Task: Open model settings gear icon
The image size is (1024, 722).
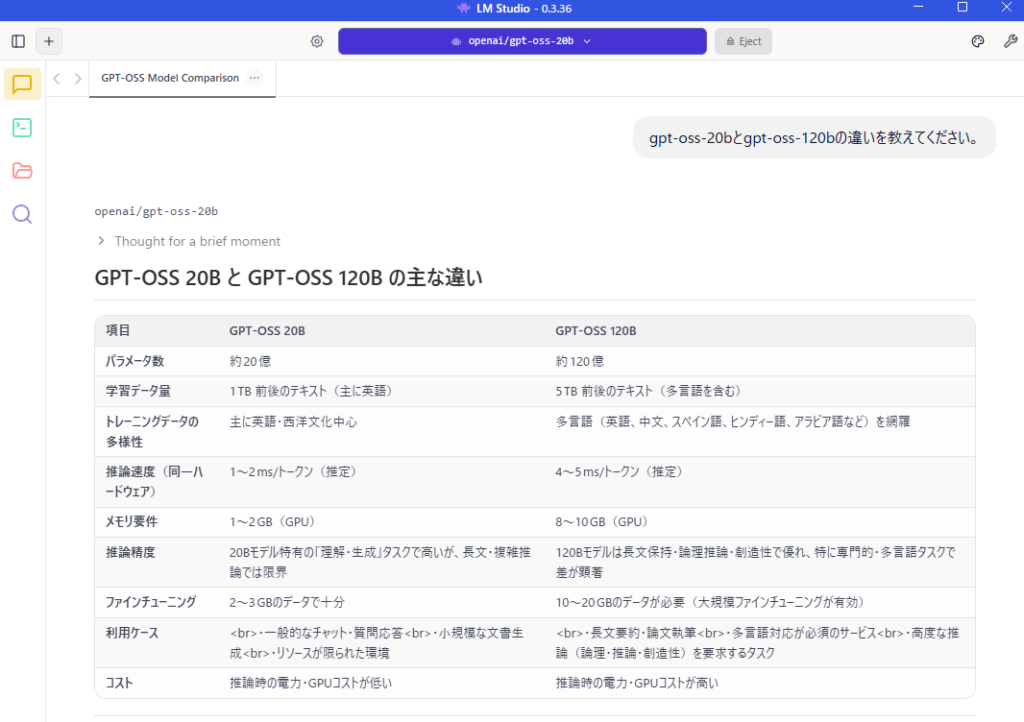Action: (317, 41)
